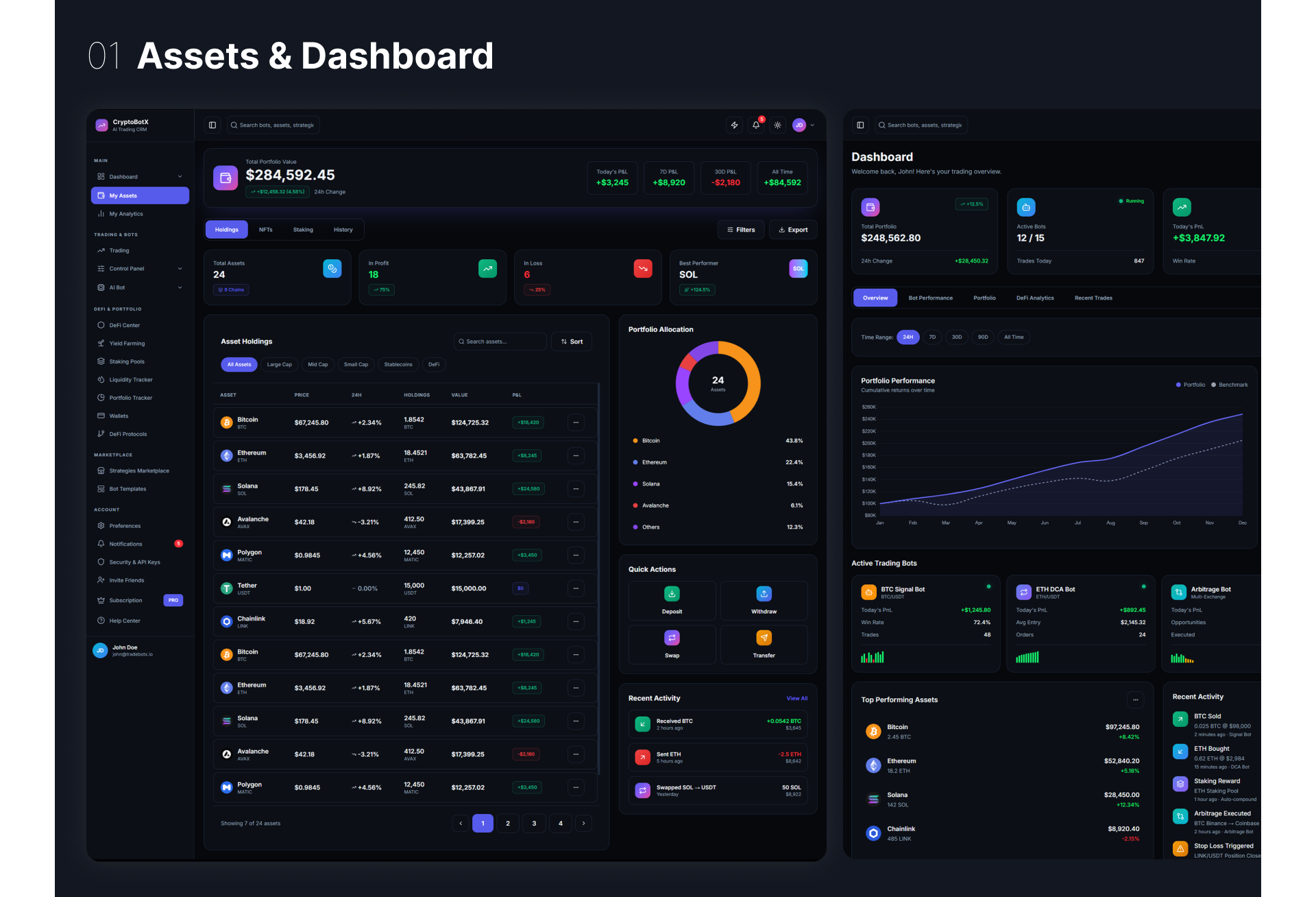This screenshot has height=897, width=1316.
Task: Switch to the NFTs tab
Action: pyautogui.click(x=266, y=230)
